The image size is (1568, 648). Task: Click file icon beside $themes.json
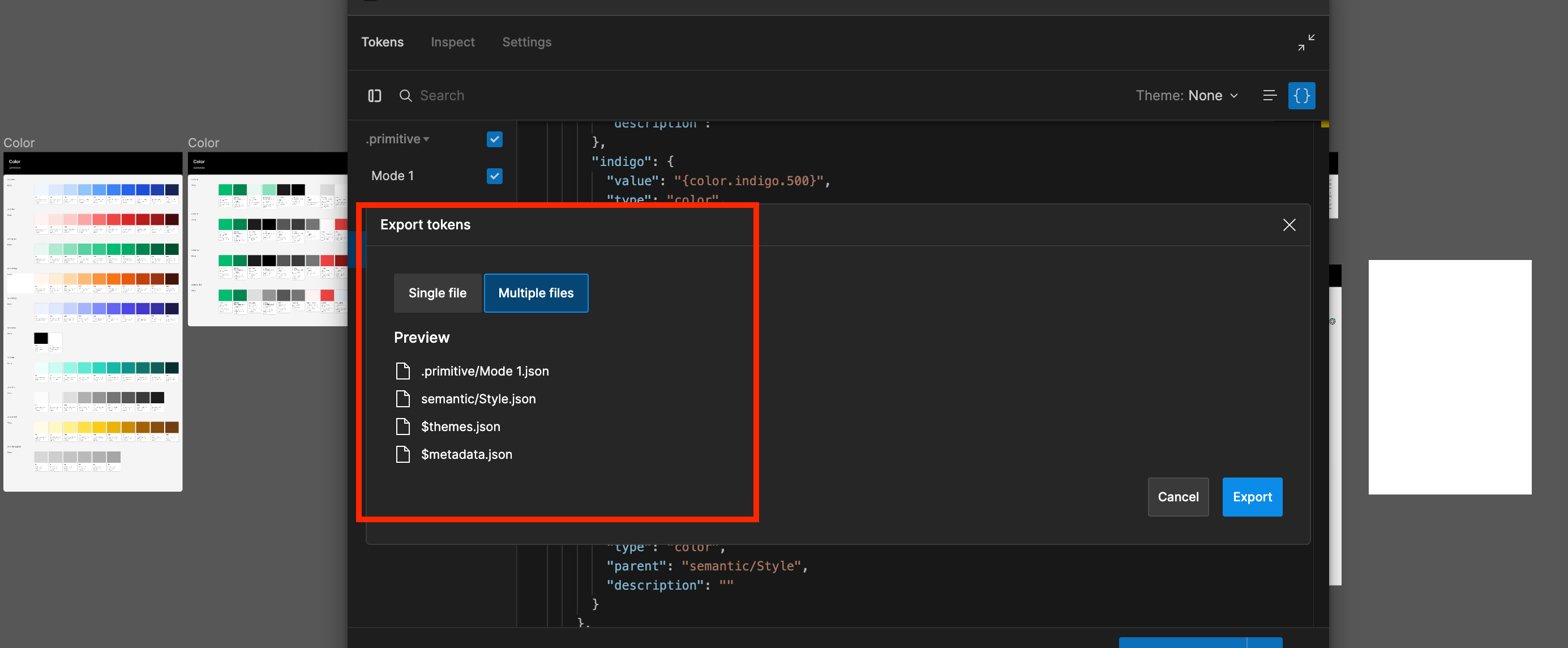click(x=403, y=427)
